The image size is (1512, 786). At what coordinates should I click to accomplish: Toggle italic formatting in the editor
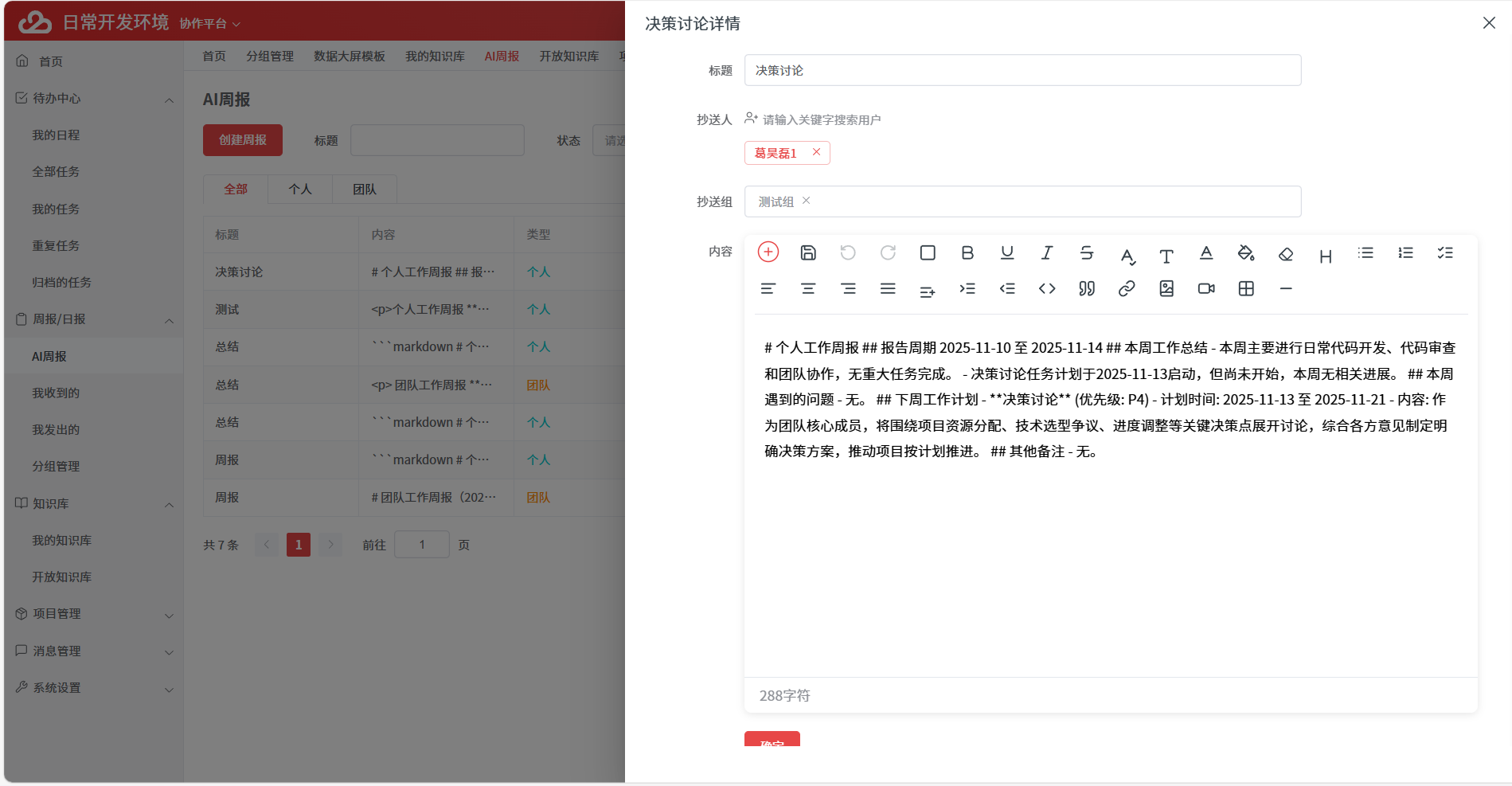pos(1047,252)
